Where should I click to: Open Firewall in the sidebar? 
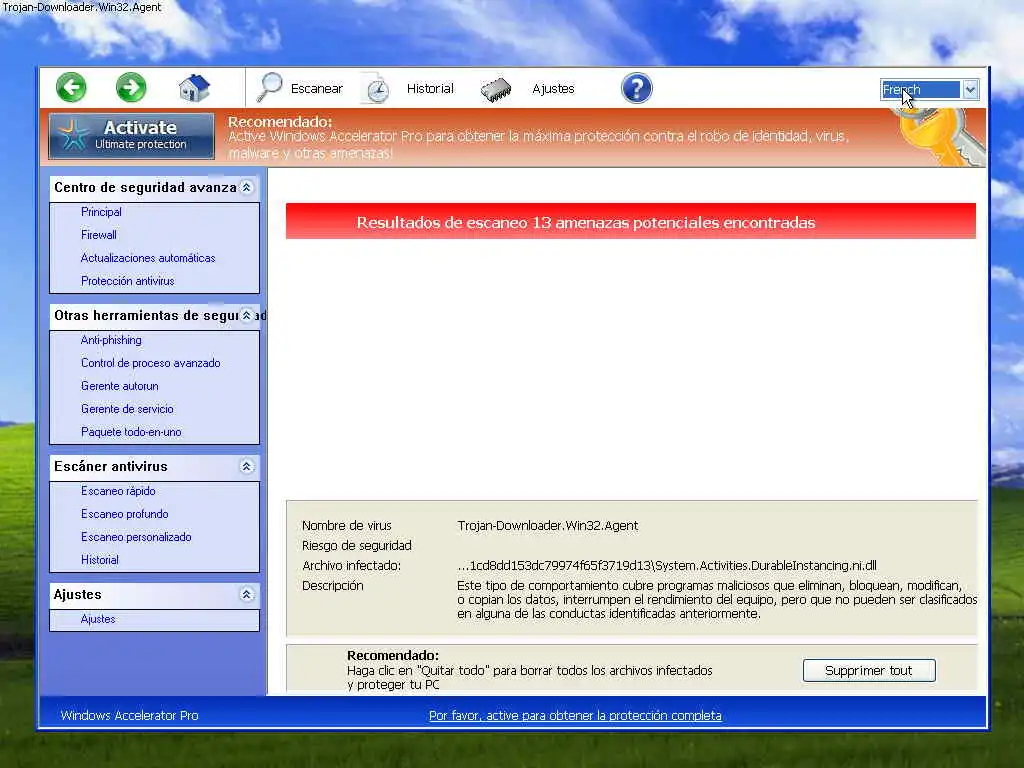99,235
